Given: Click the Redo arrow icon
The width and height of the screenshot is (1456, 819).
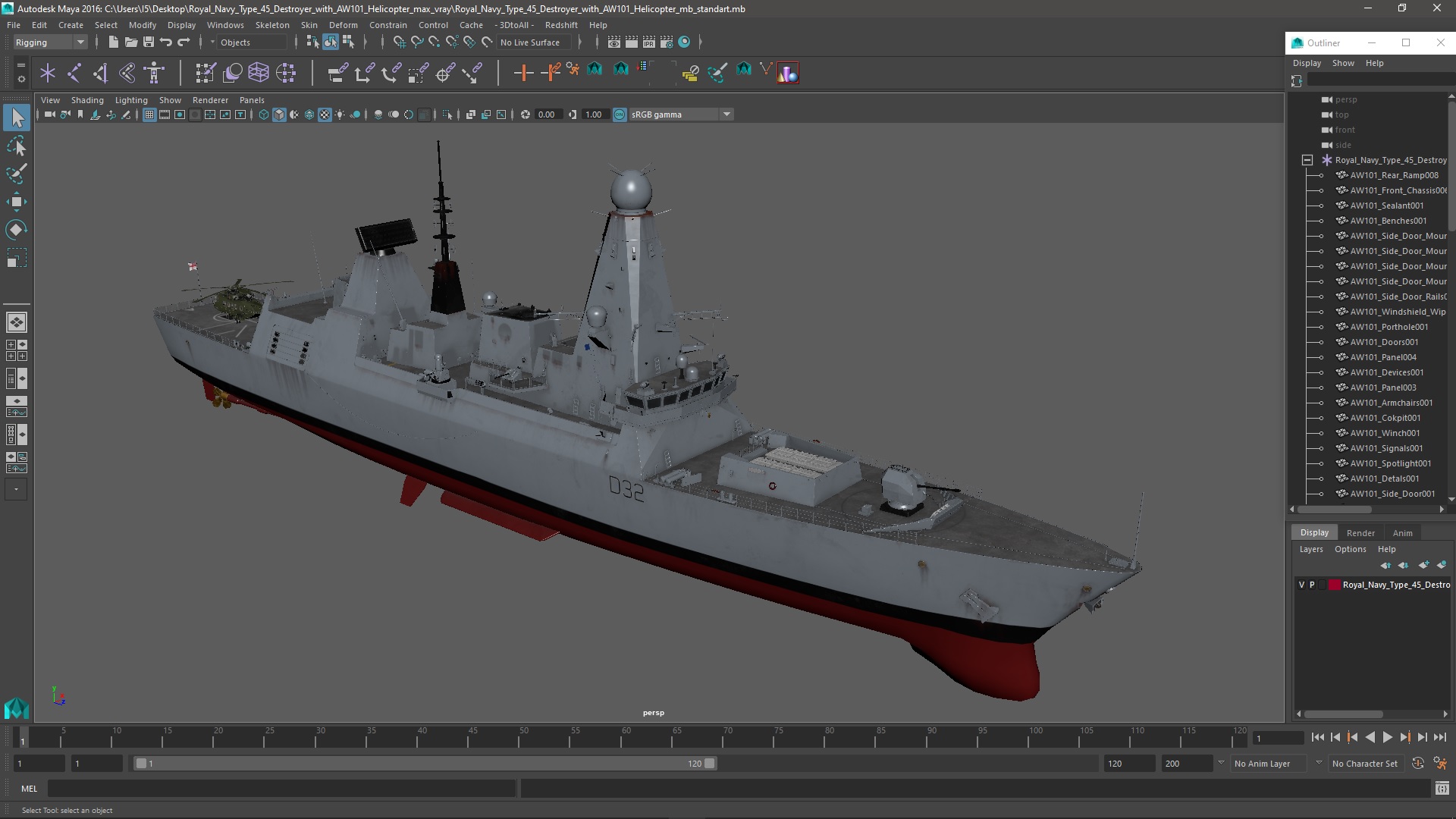Looking at the screenshot, I should [184, 42].
